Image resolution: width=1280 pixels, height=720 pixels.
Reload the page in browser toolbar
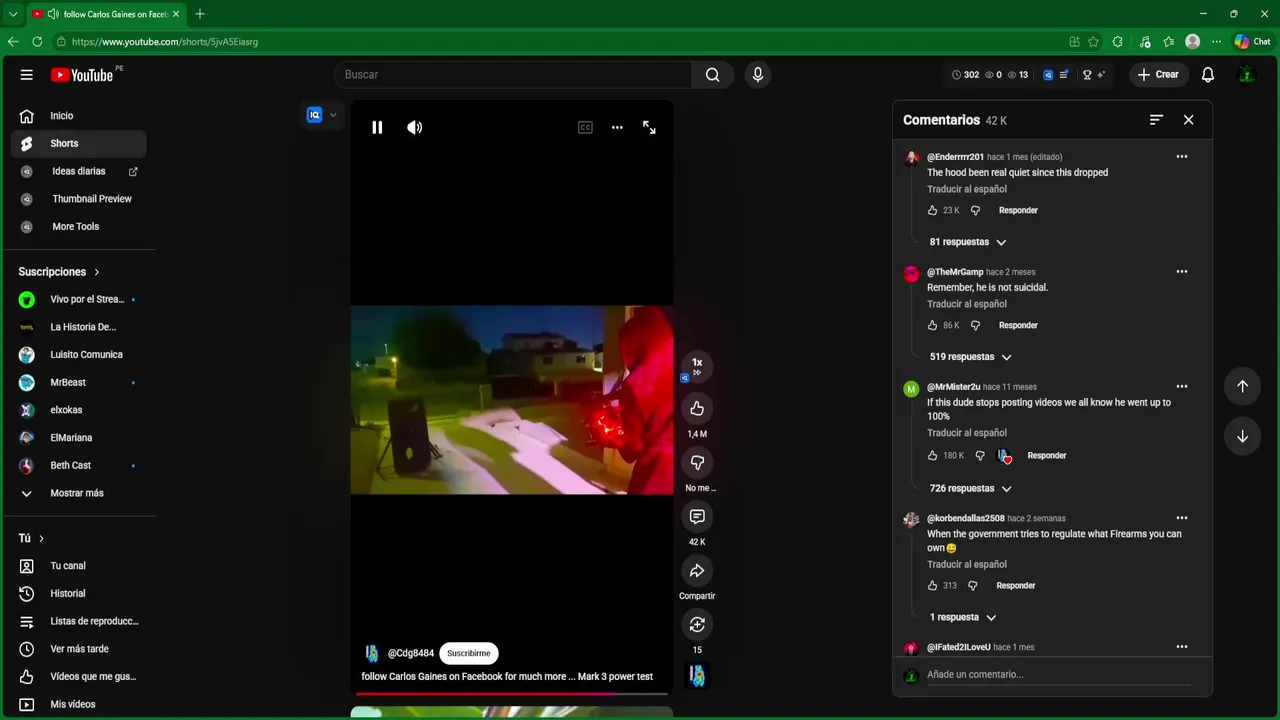[x=37, y=42]
